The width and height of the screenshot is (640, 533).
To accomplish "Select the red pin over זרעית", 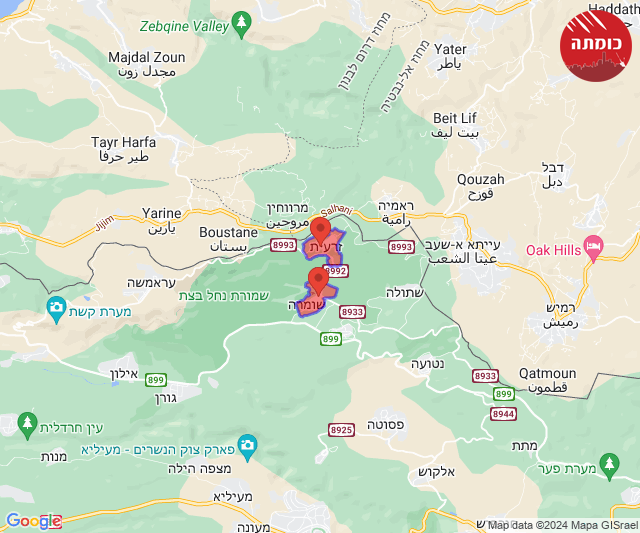I will tap(320, 231).
